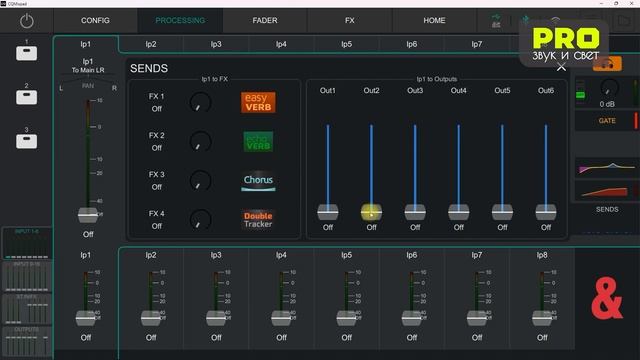Click the Out5 send fader handle

click(502, 212)
